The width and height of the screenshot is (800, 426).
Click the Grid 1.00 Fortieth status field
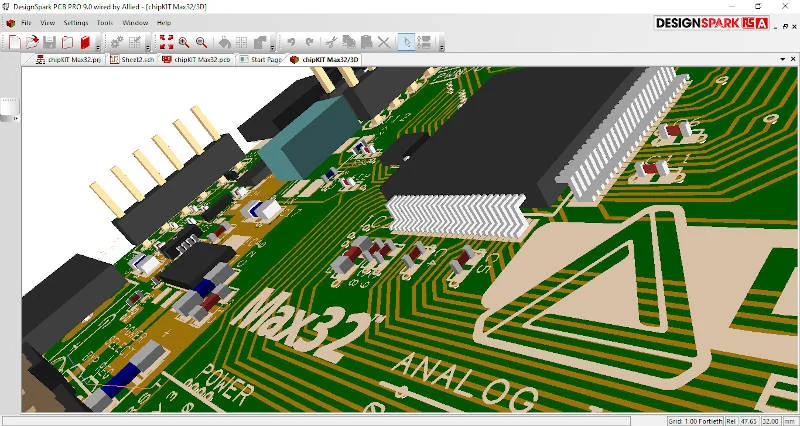tap(695, 421)
